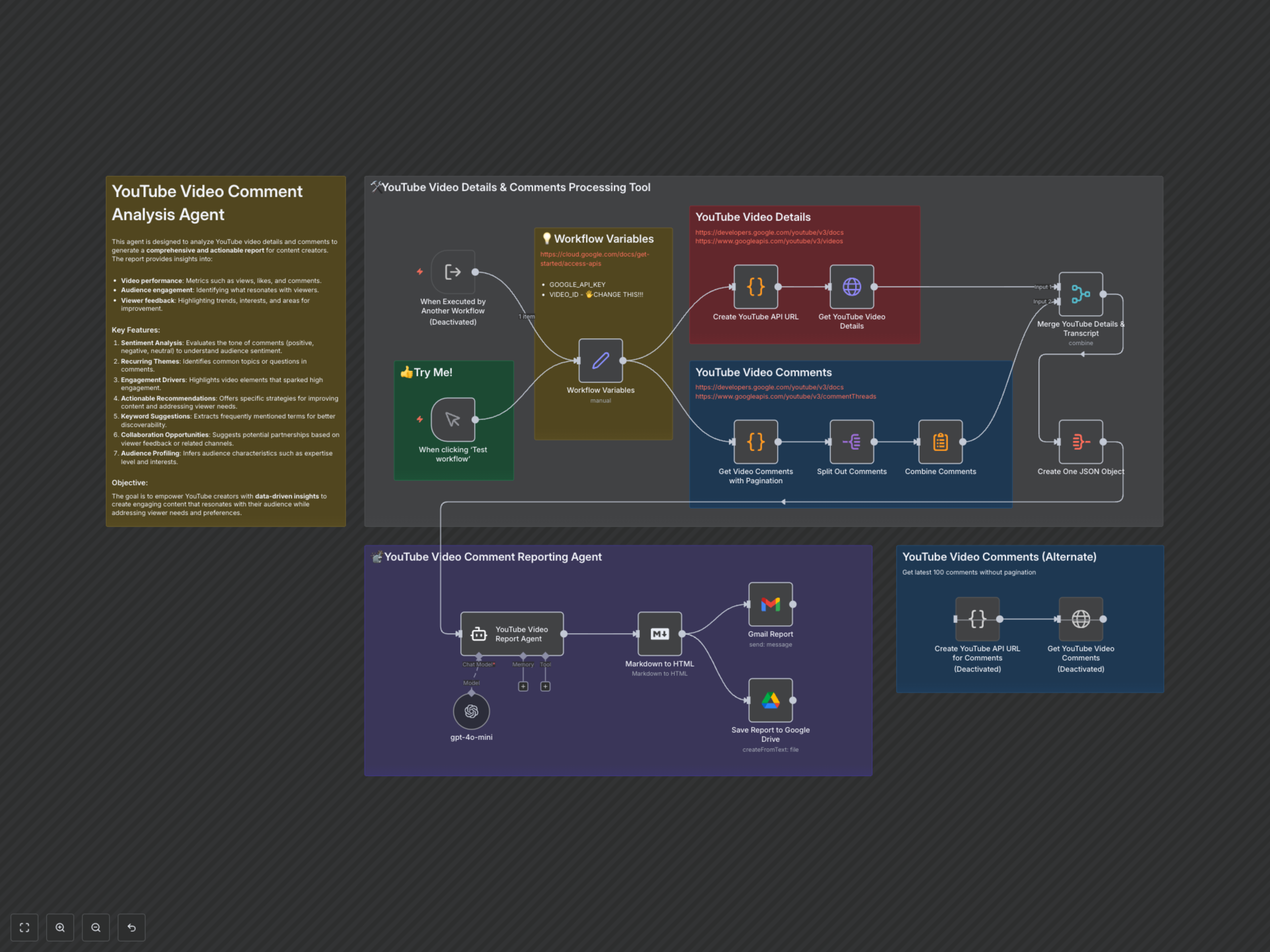
Task: Select the gpt-4o-mini model node
Action: (x=471, y=711)
